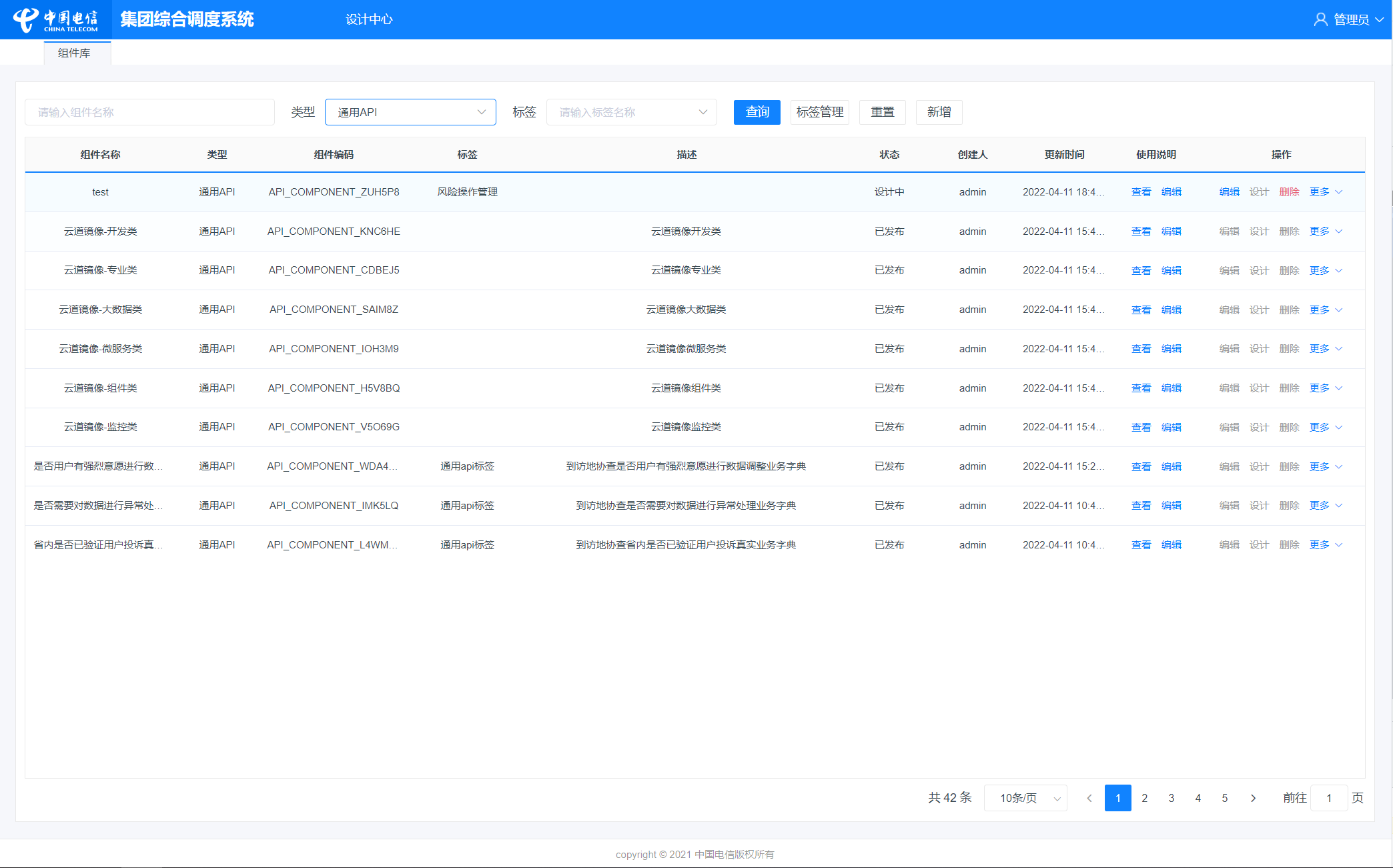Expand 更多 for 云道镜像-开发类

[1326, 232]
